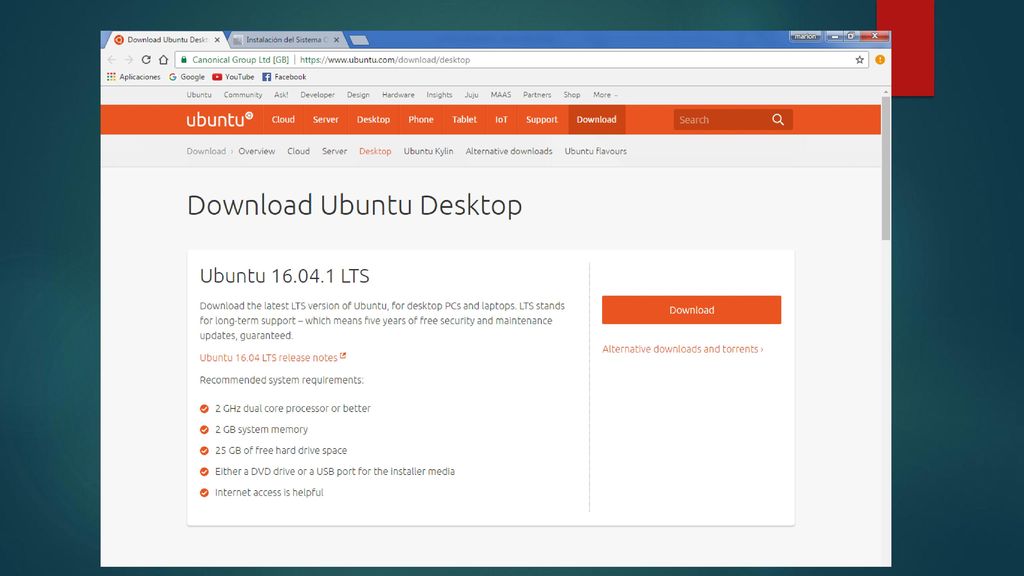This screenshot has width=1024, height=576.
Task: Open Ubuntu flavours in the sub-navigation
Action: click(x=596, y=151)
